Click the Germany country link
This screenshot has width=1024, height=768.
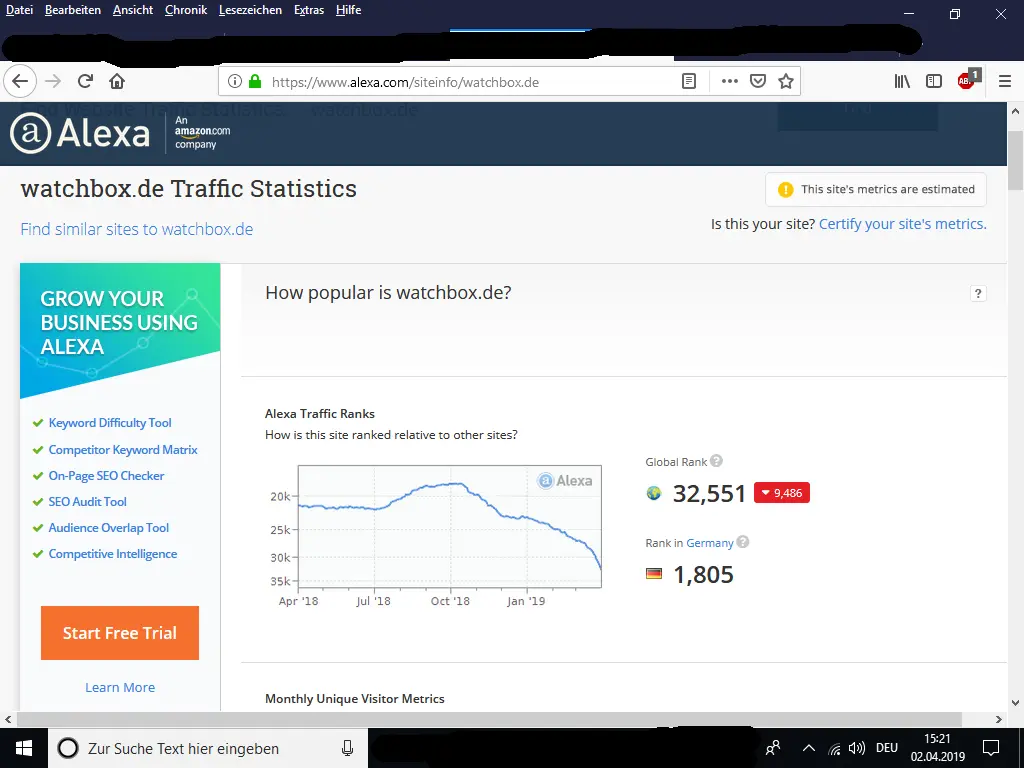coord(709,543)
